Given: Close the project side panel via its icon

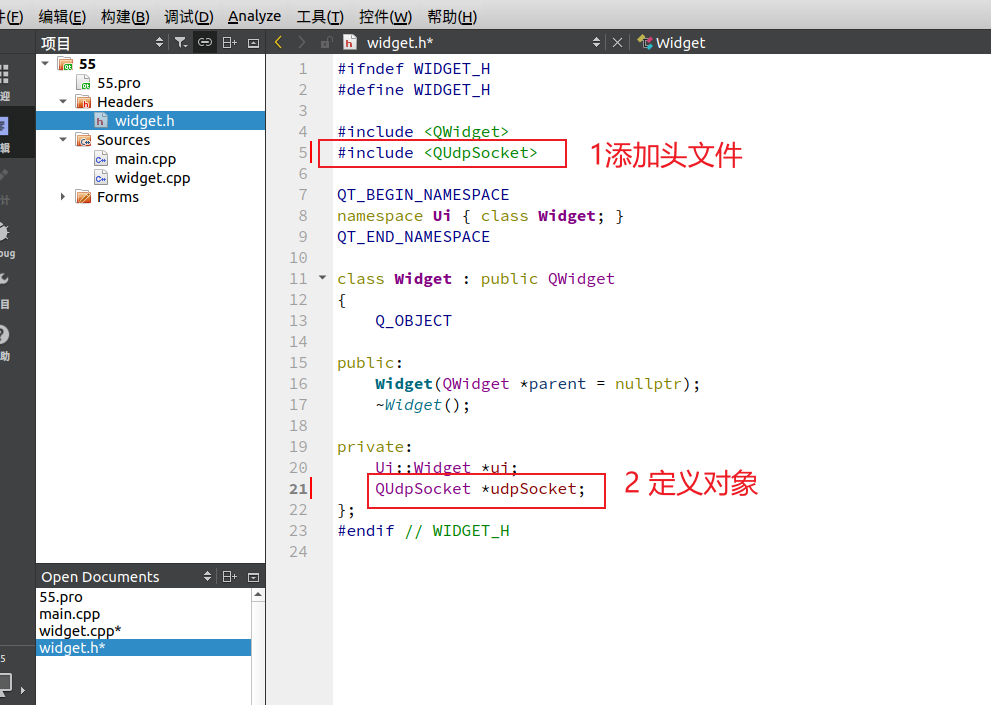Looking at the screenshot, I should [x=253, y=43].
